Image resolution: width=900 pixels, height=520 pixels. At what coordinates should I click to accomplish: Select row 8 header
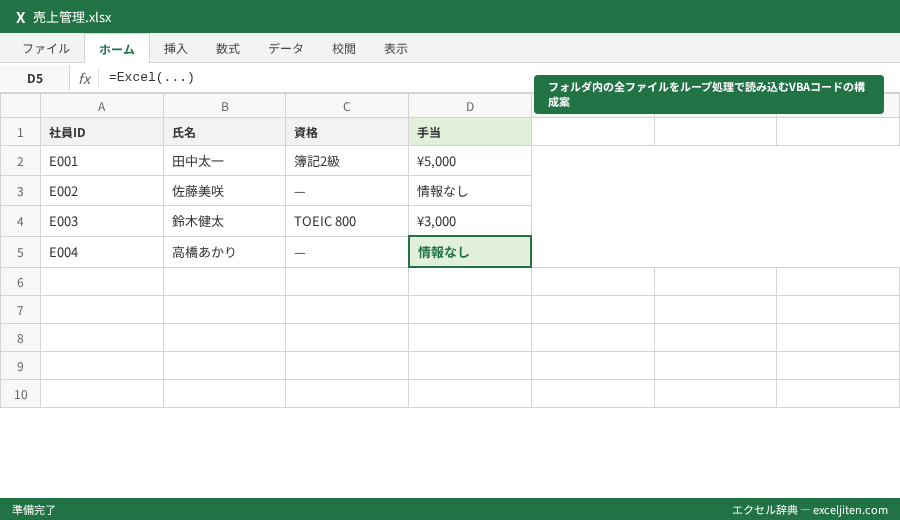pos(20,338)
